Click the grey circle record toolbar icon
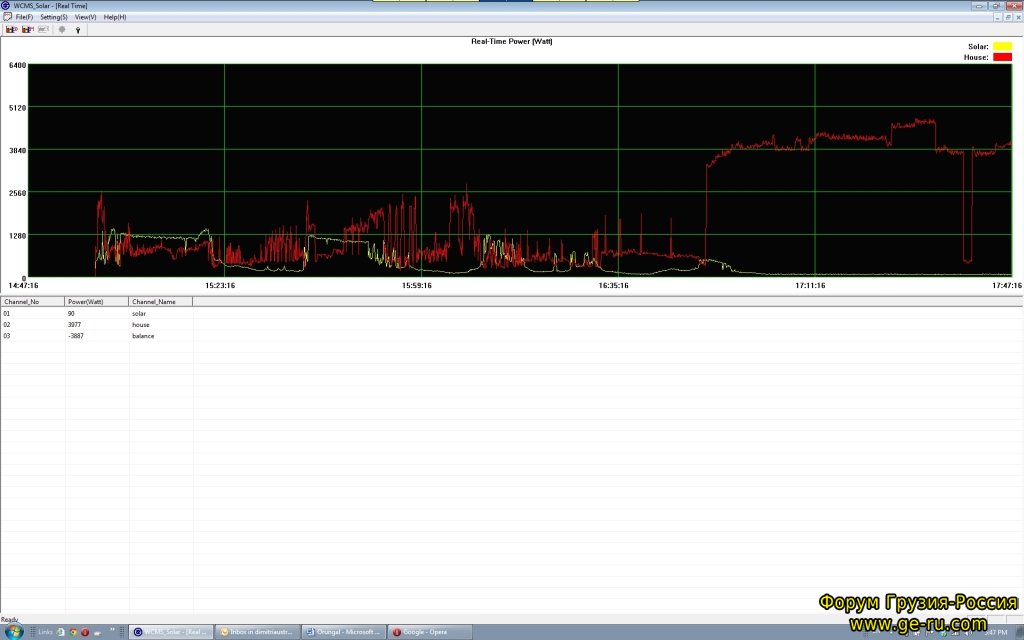 click(x=62, y=29)
